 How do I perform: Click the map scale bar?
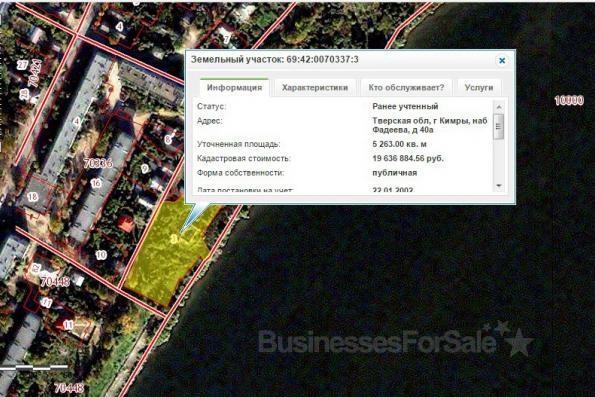coord(34,367)
